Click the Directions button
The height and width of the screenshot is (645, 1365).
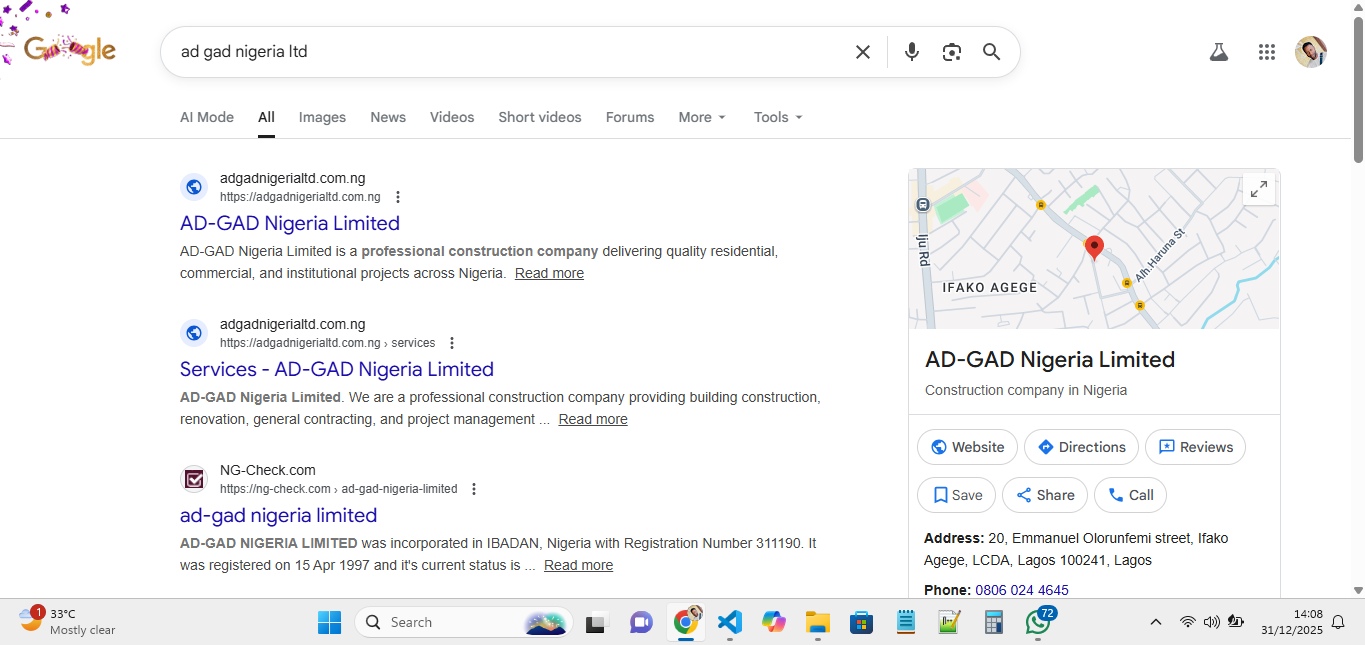1082,447
